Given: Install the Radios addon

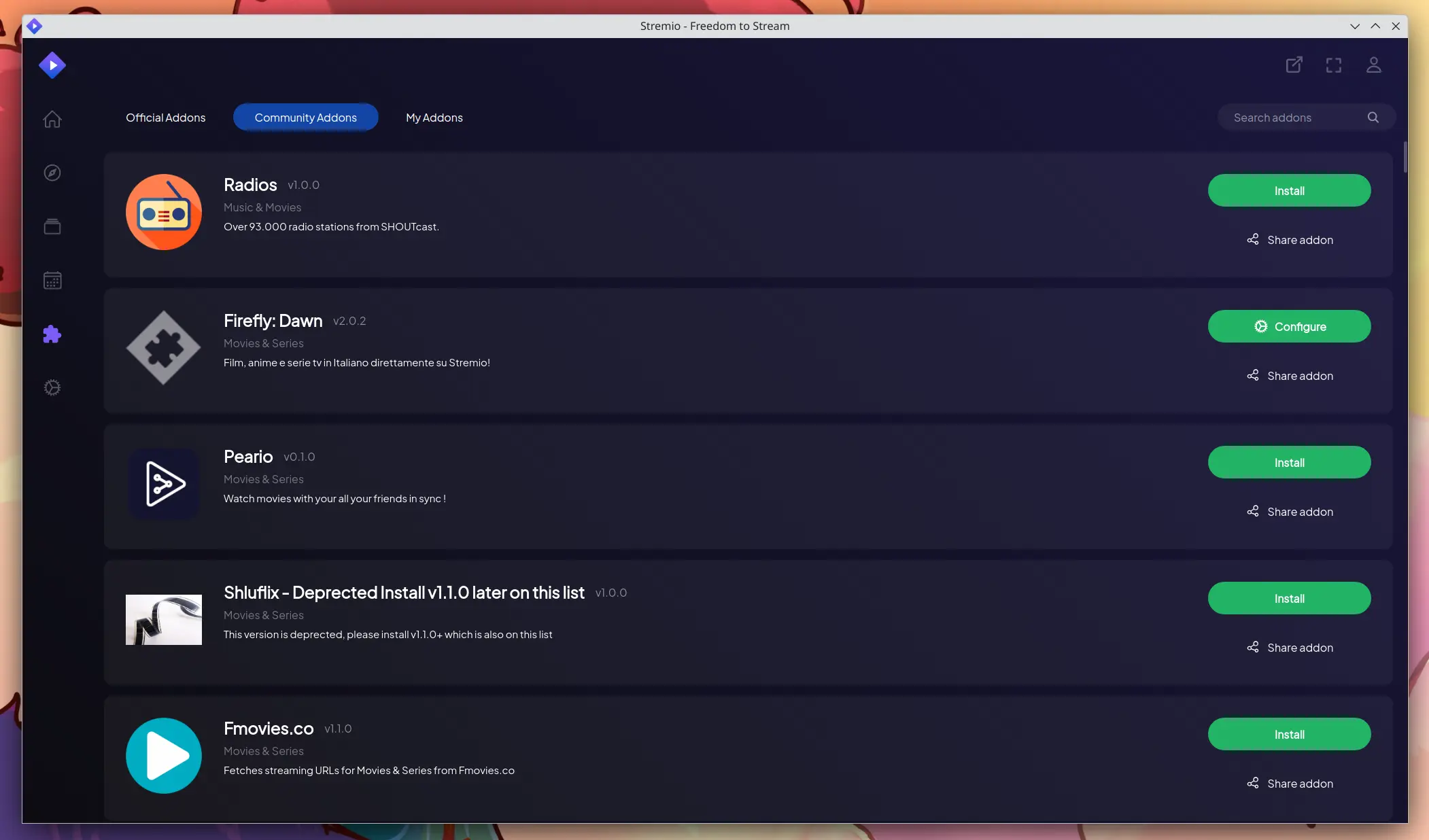Looking at the screenshot, I should [x=1289, y=190].
